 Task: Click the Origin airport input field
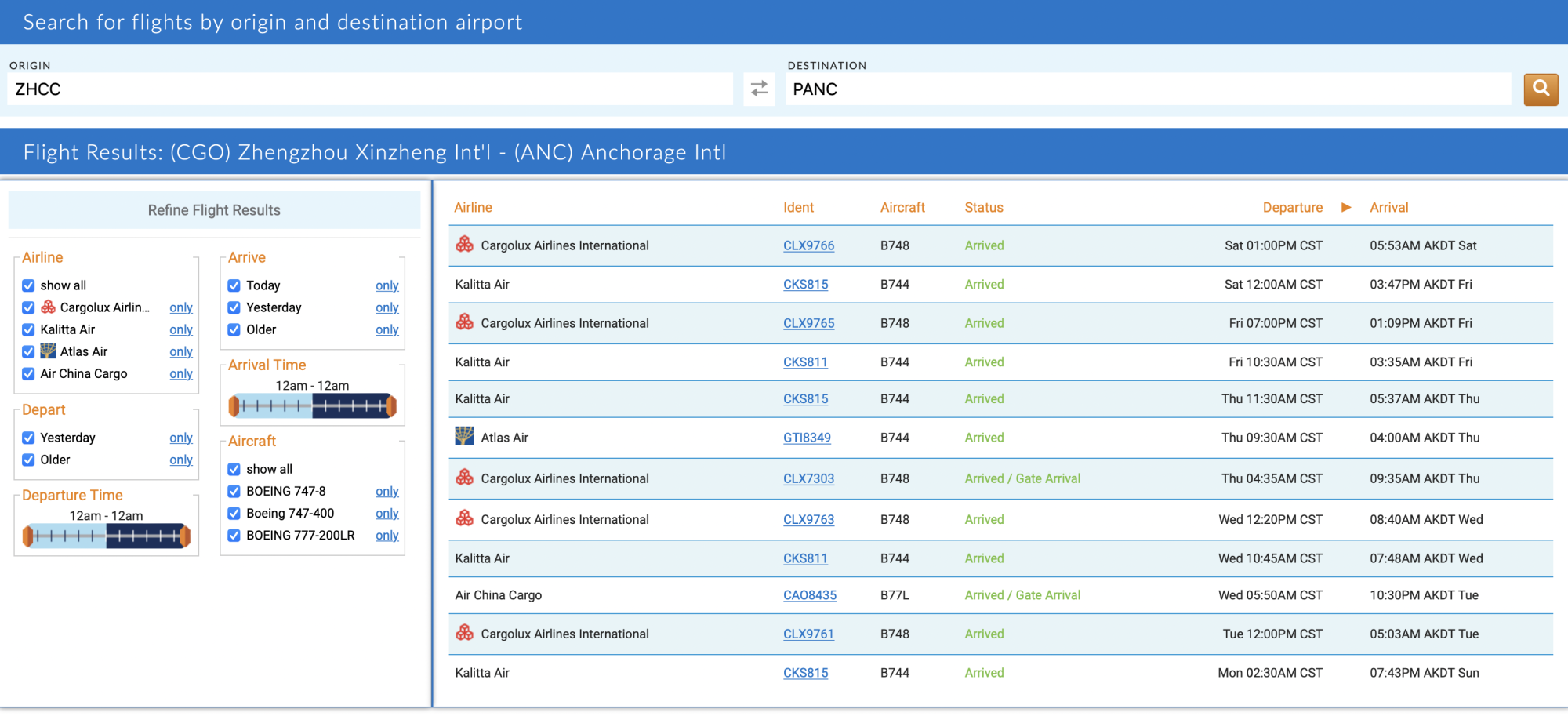click(x=370, y=89)
